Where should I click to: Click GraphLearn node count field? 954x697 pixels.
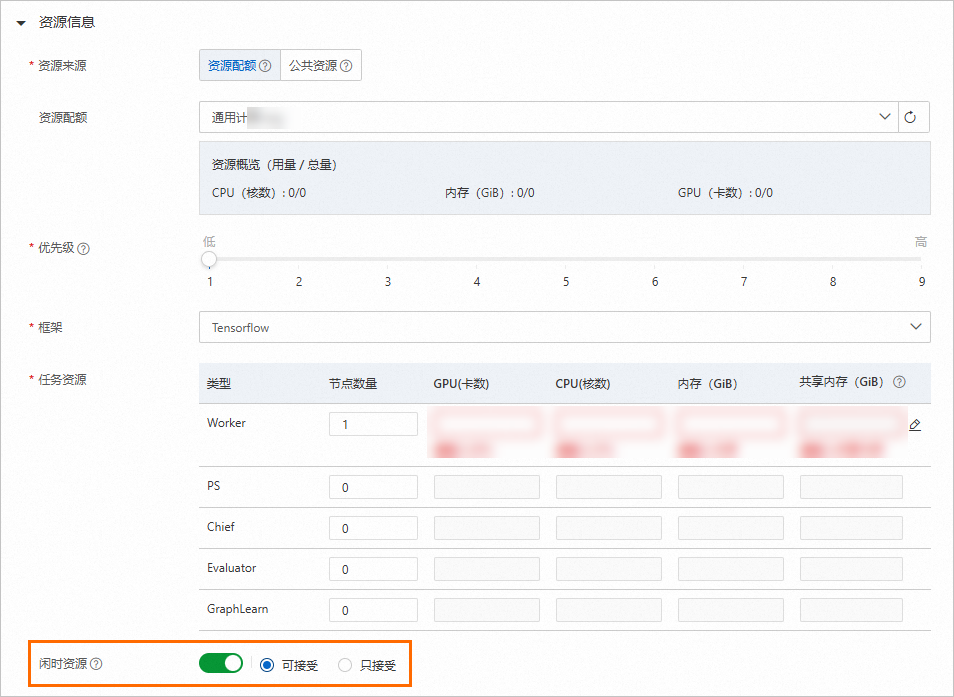pos(374,610)
